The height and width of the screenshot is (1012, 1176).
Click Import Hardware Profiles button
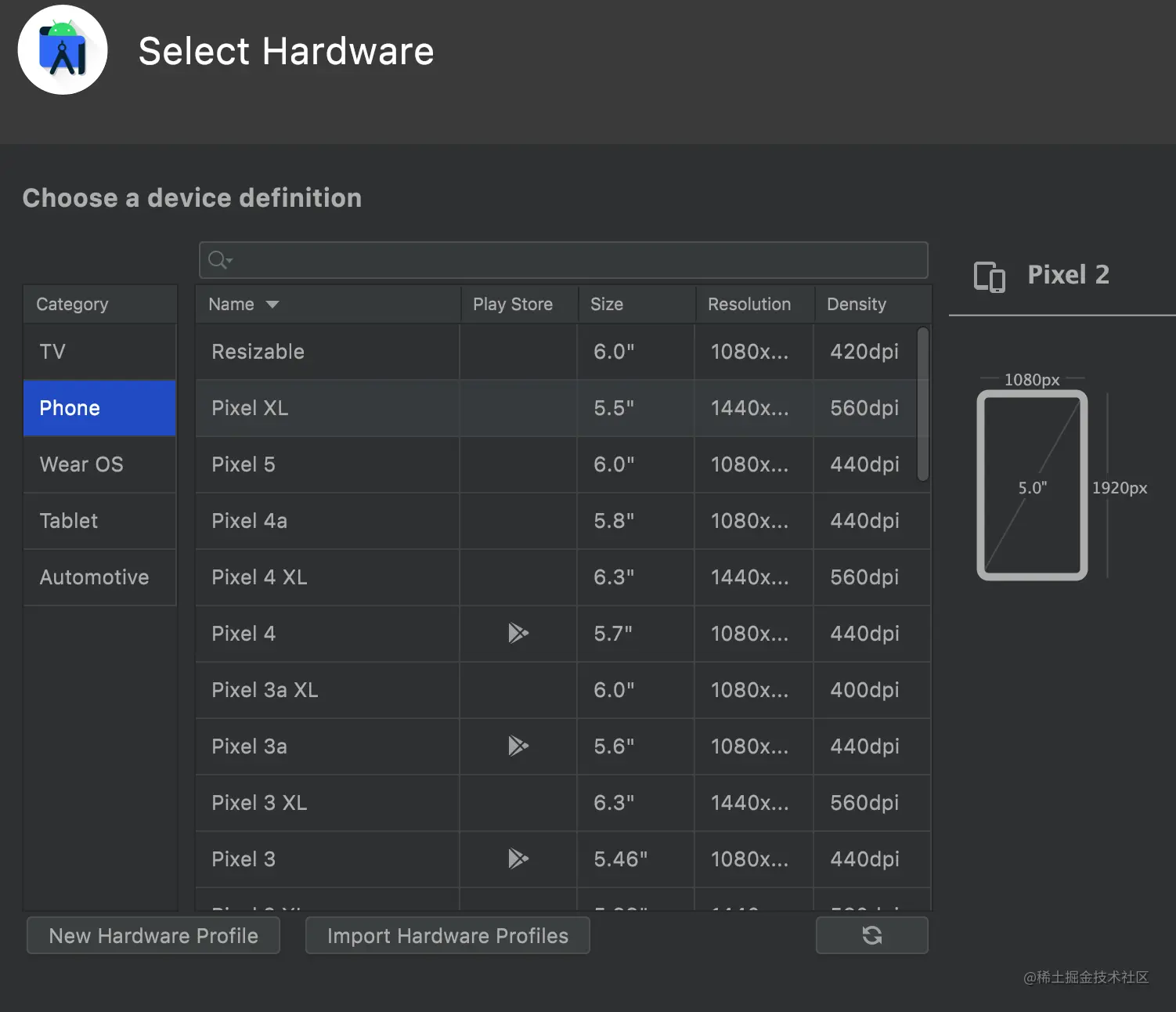coord(447,936)
